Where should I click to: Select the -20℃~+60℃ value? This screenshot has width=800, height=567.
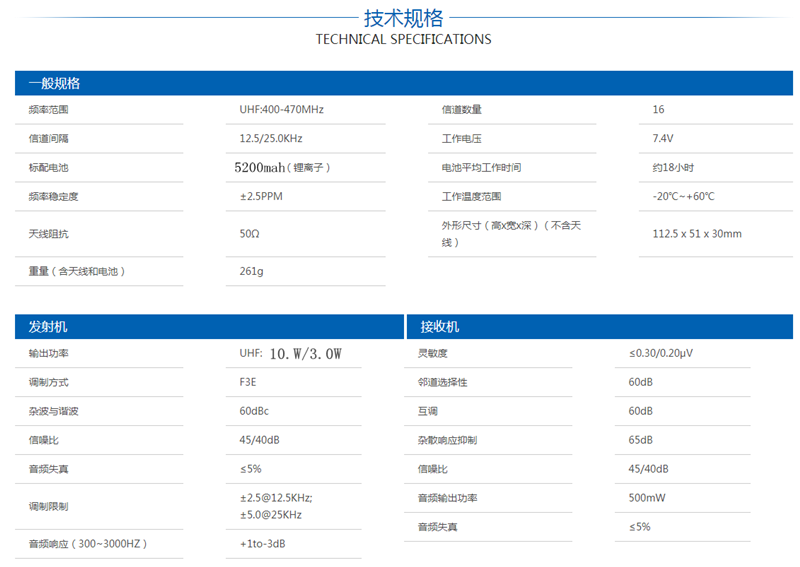coord(684,197)
